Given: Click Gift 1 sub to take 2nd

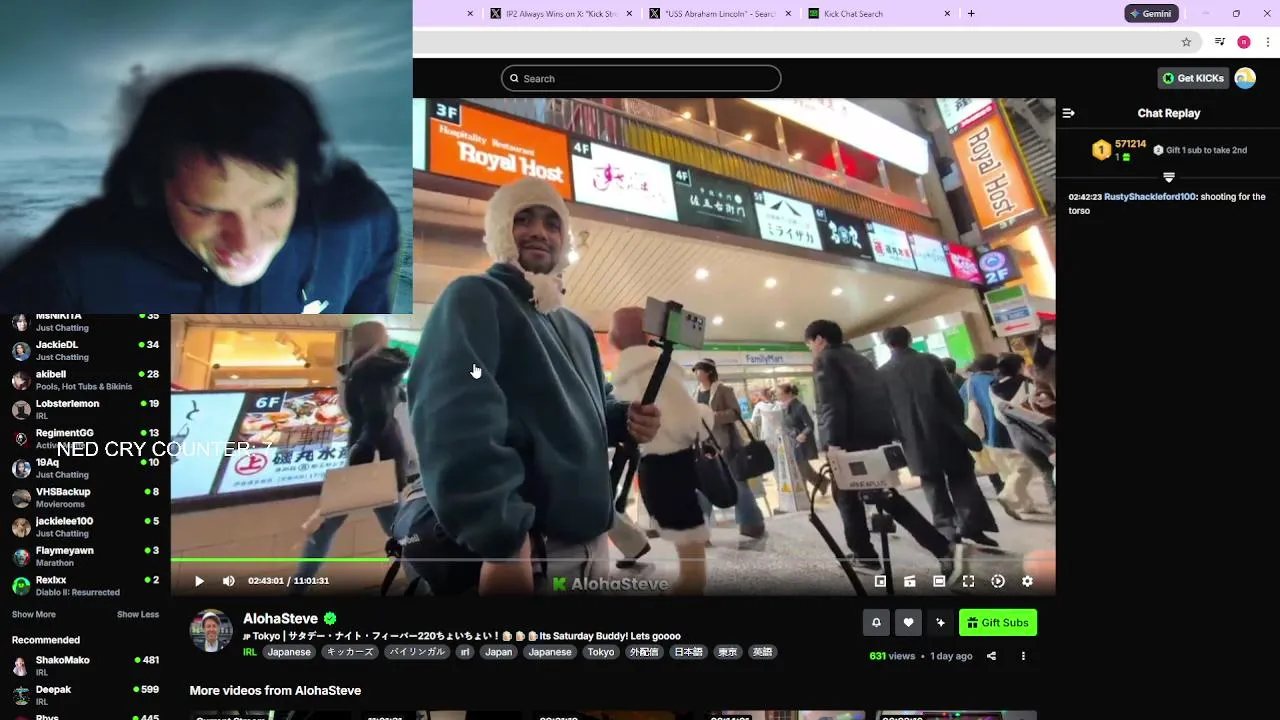Looking at the screenshot, I should (x=1200, y=150).
